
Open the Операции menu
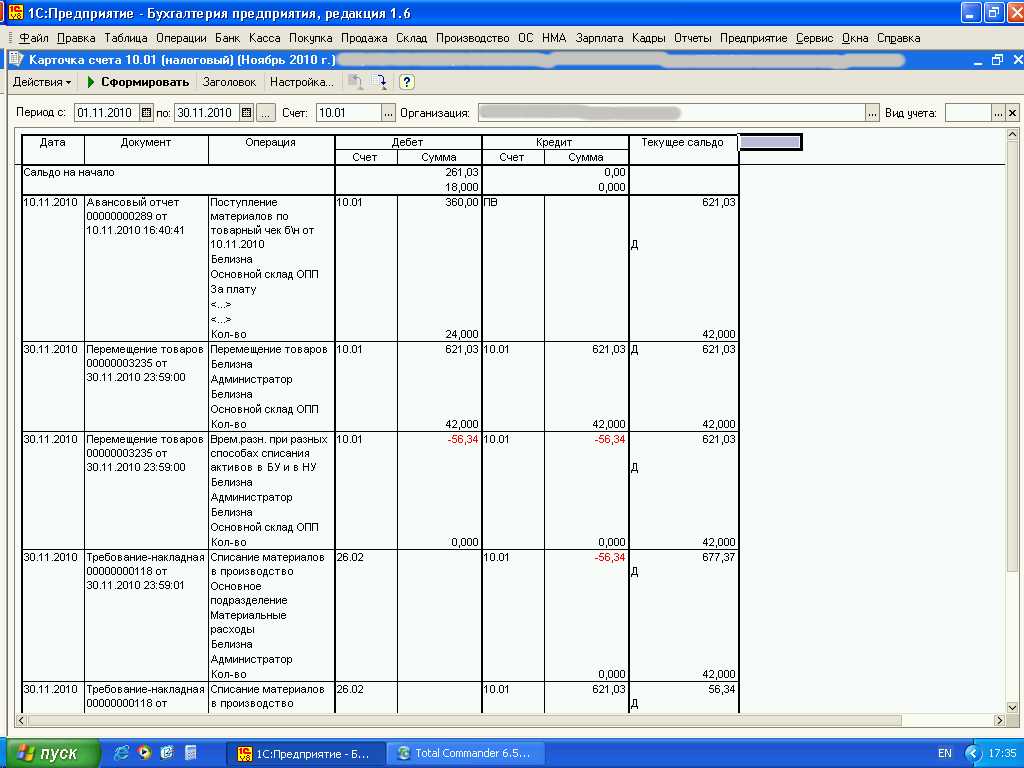[181, 38]
